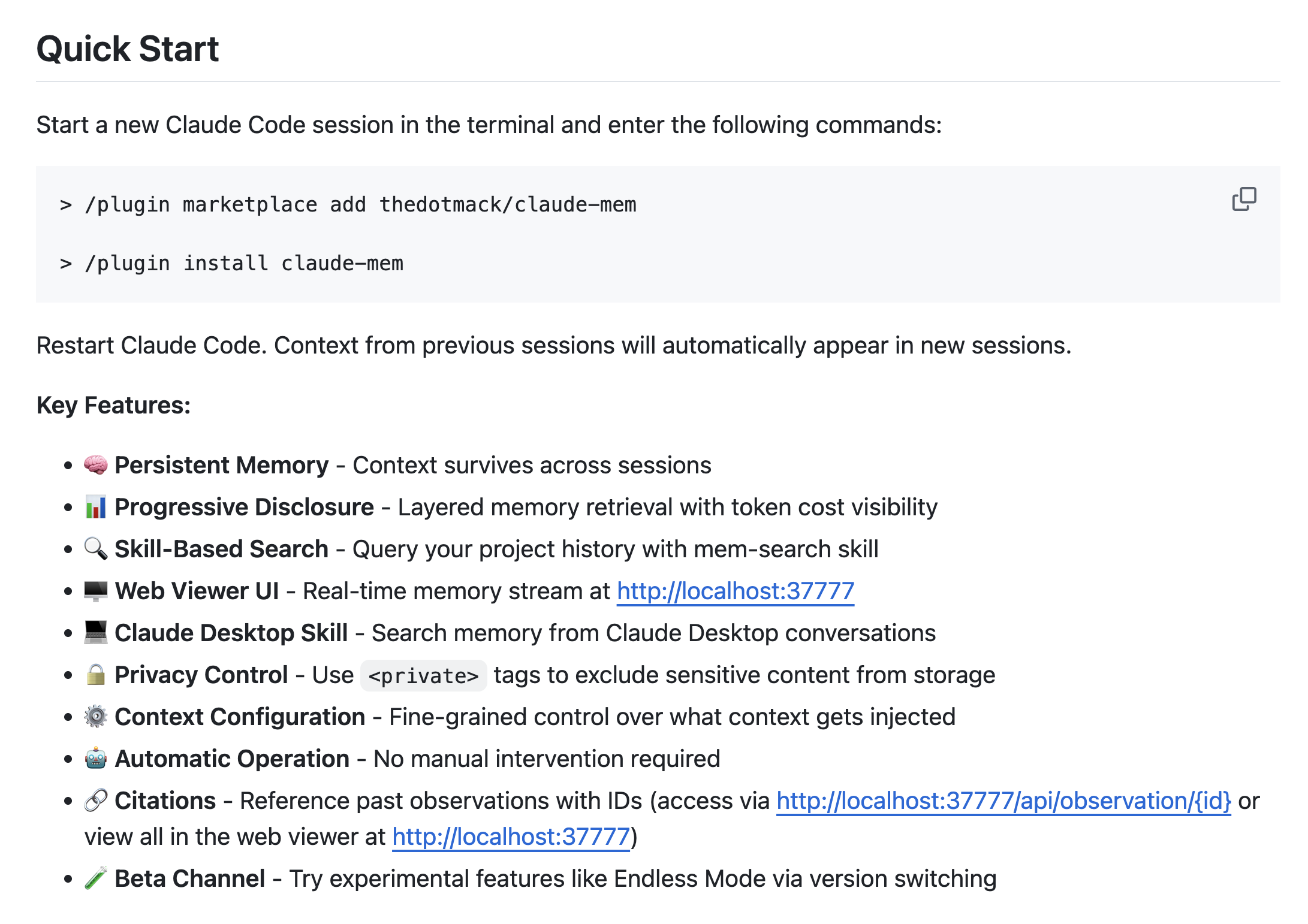
Task: Open the api/observation/{id} localhost link
Action: [1003, 801]
